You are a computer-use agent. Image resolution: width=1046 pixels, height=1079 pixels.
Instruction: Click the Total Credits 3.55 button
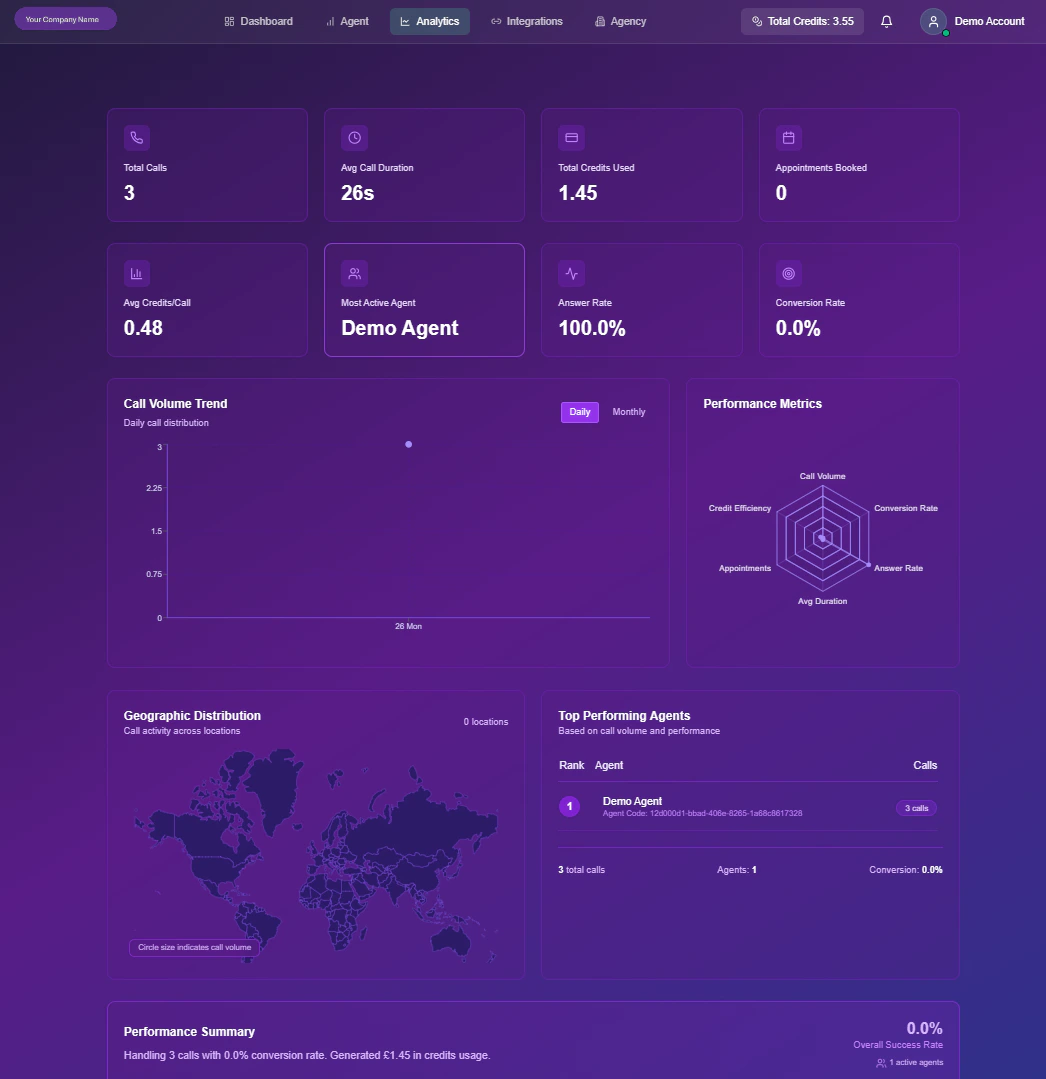pyautogui.click(x=802, y=20)
